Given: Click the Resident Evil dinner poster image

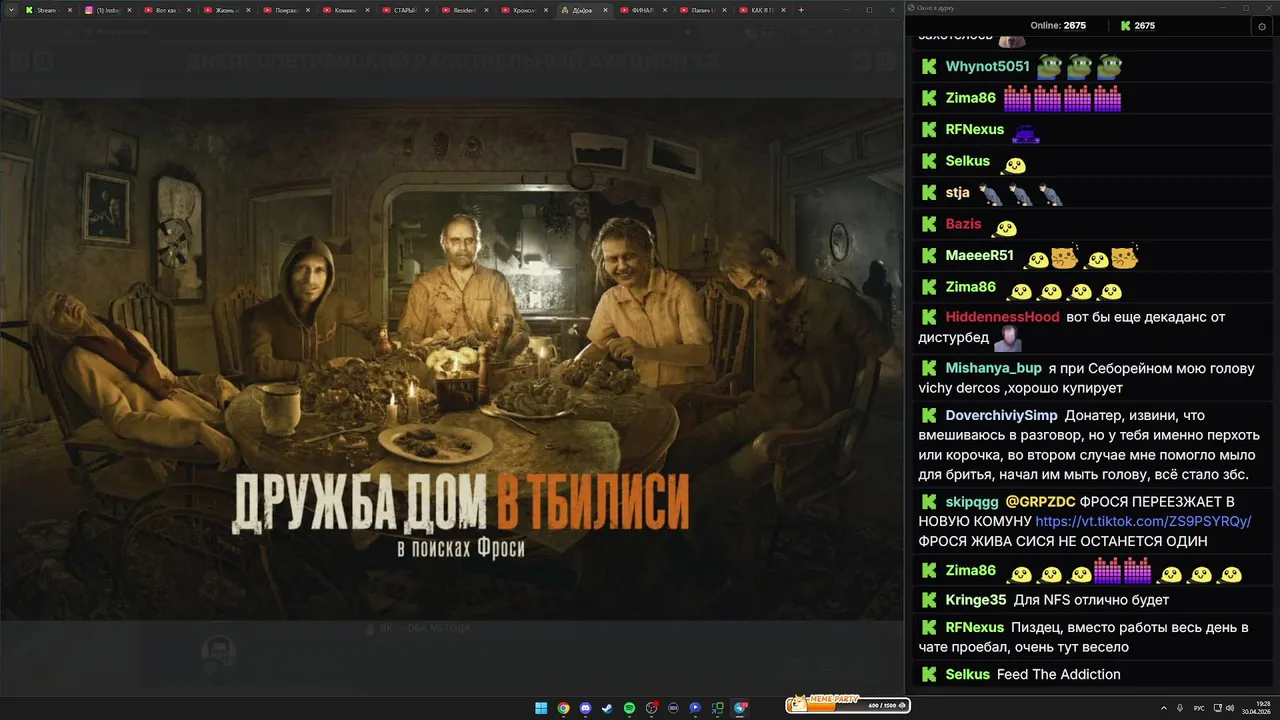Looking at the screenshot, I should coord(451,358).
